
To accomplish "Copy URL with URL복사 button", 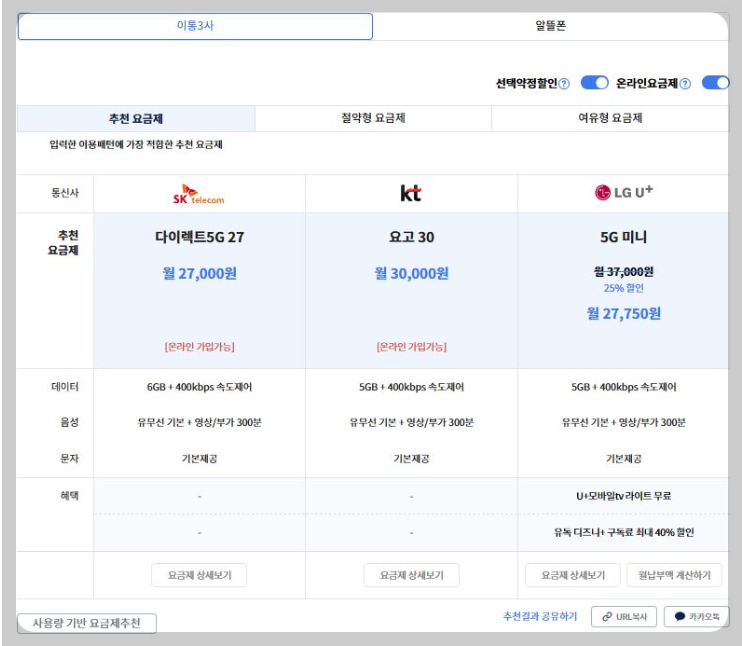I will pyautogui.click(x=624, y=617).
